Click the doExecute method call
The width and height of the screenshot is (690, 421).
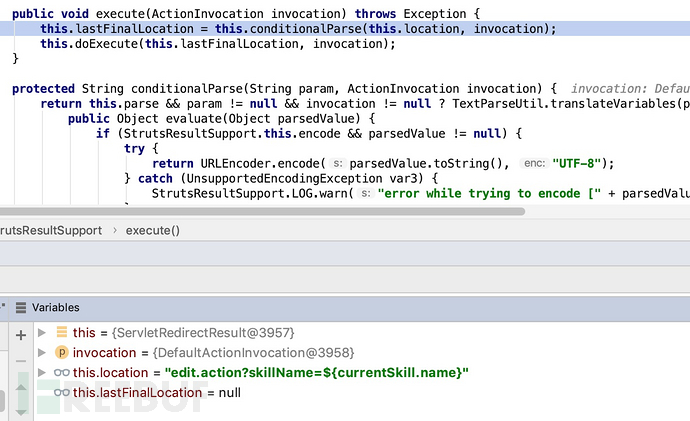click(105, 44)
